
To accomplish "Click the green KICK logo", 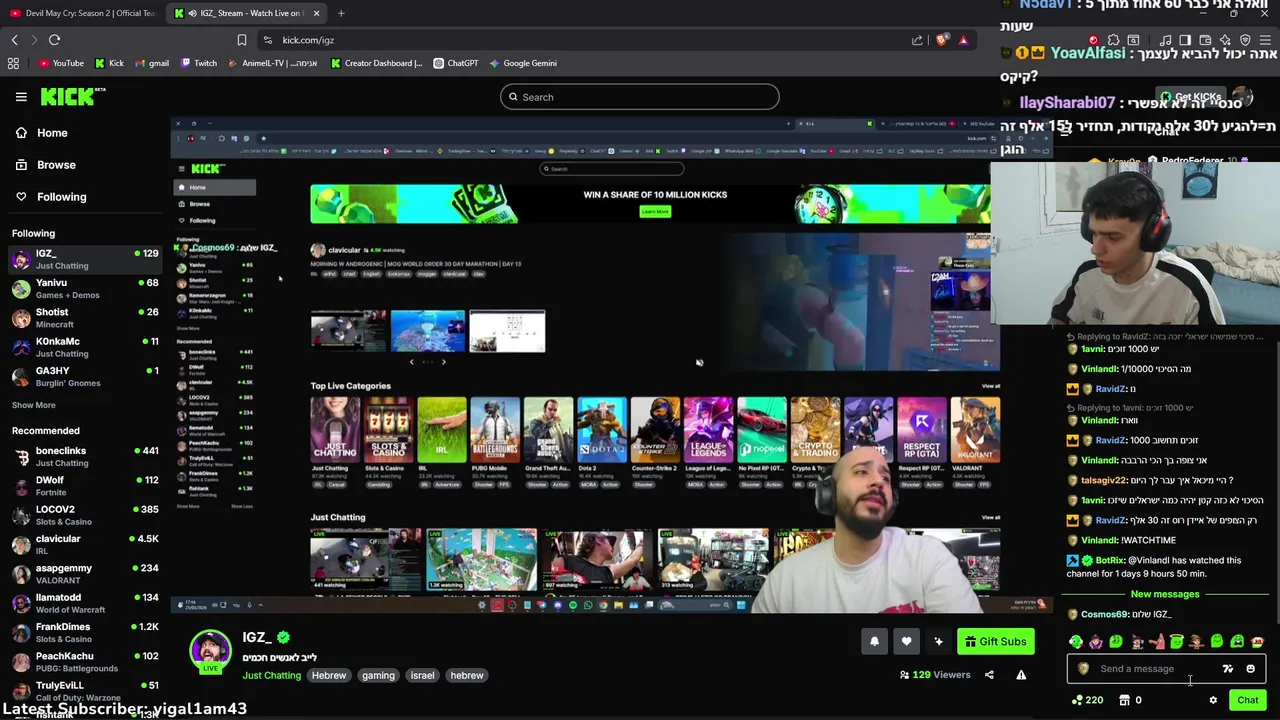I will tap(73, 96).
